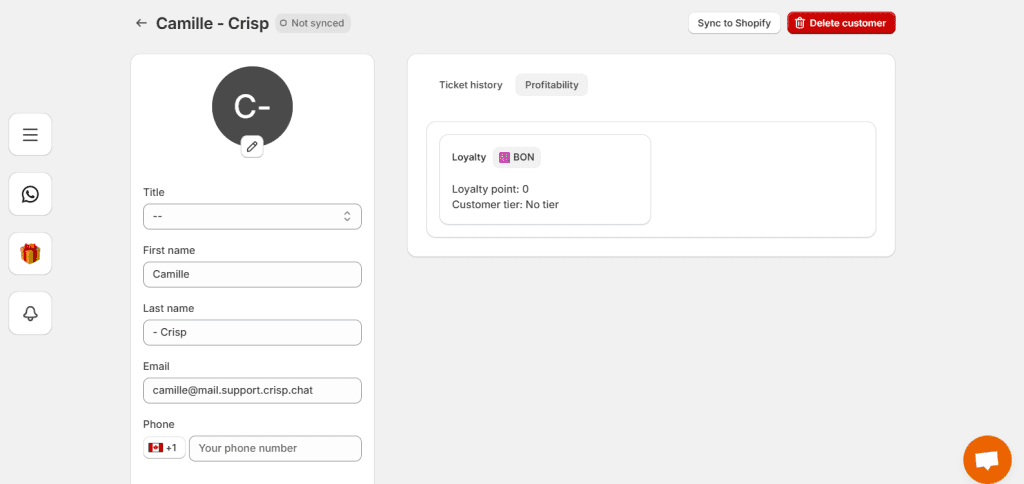1024x484 pixels.
Task: Open the WhatsApp sidebar icon
Action: (30, 194)
